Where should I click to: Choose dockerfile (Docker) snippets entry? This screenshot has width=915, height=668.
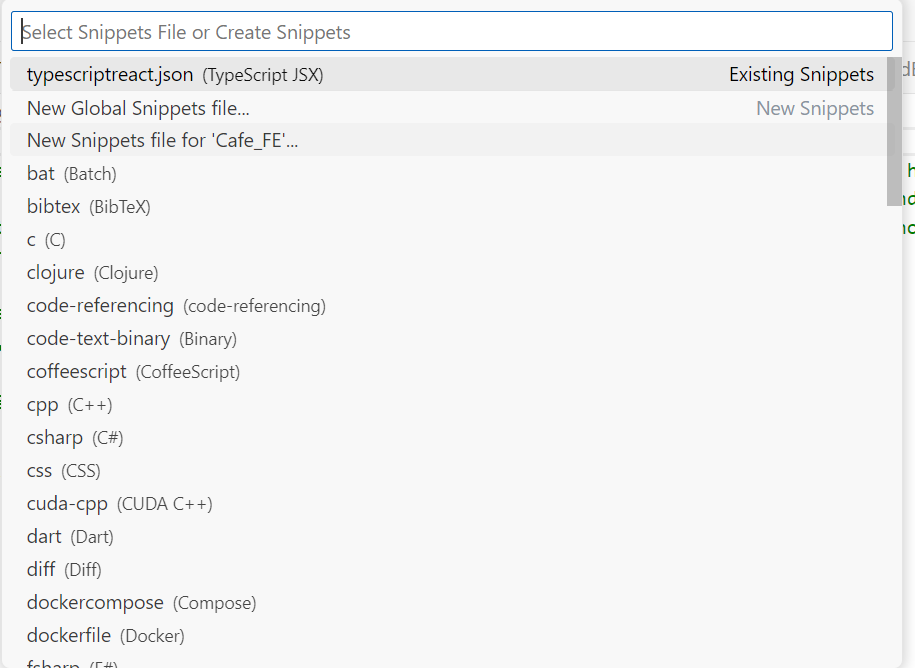pyautogui.click(x=452, y=635)
